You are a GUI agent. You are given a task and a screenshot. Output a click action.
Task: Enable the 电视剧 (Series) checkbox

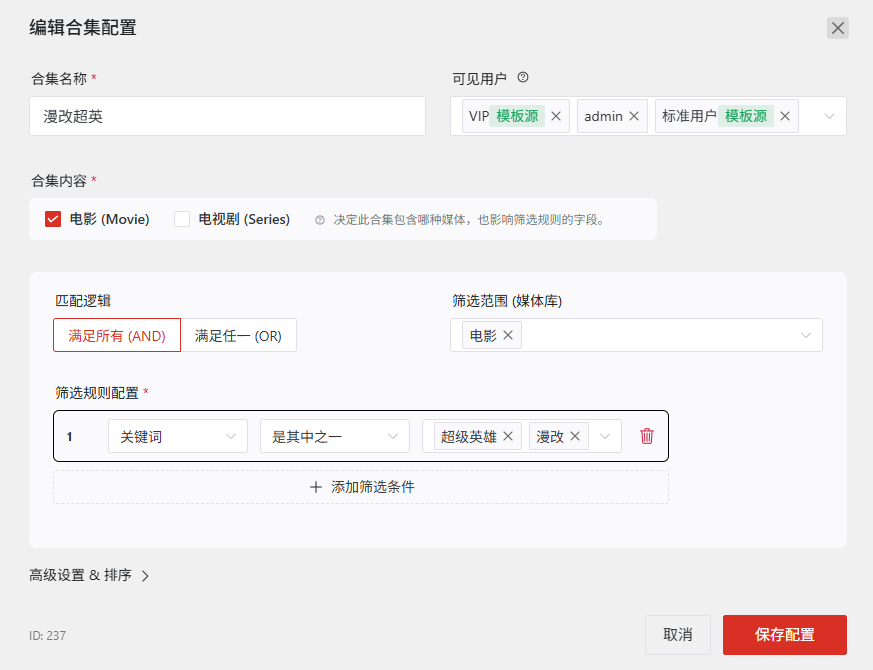pyautogui.click(x=182, y=219)
